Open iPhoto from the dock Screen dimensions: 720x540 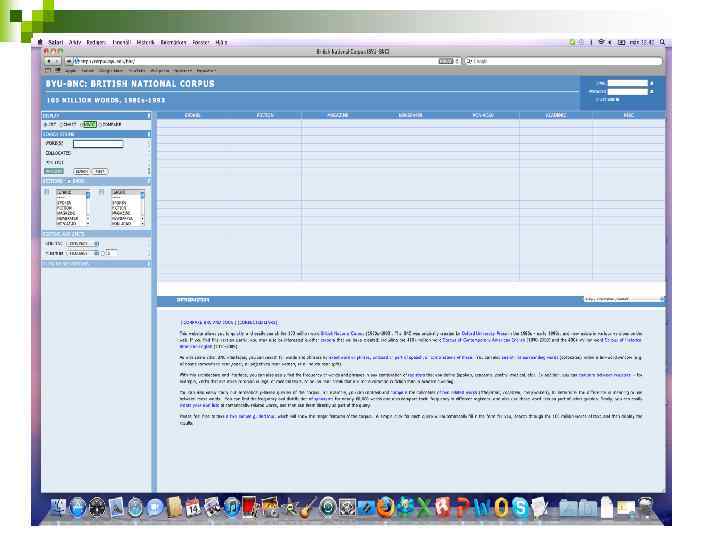[270, 507]
